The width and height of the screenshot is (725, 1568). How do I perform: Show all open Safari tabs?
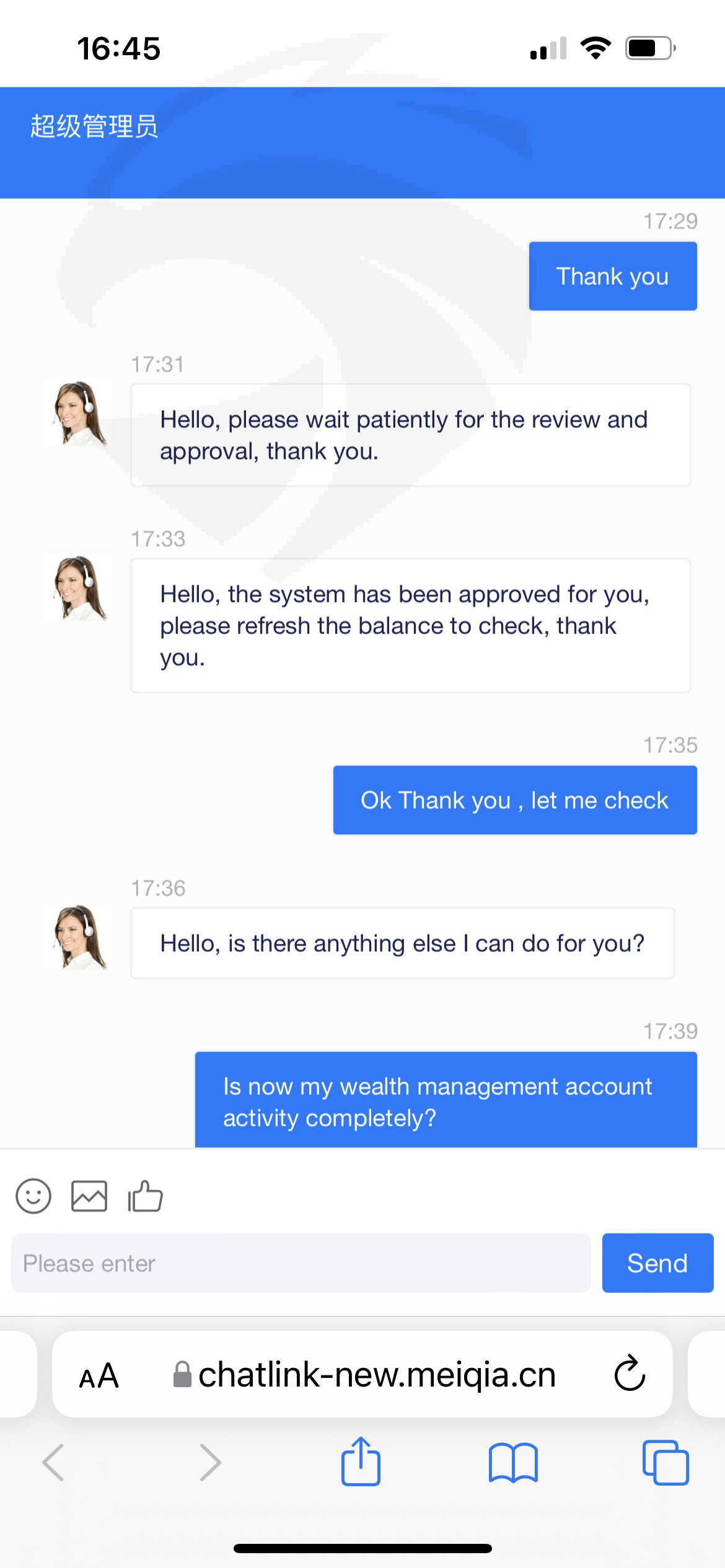666,1462
